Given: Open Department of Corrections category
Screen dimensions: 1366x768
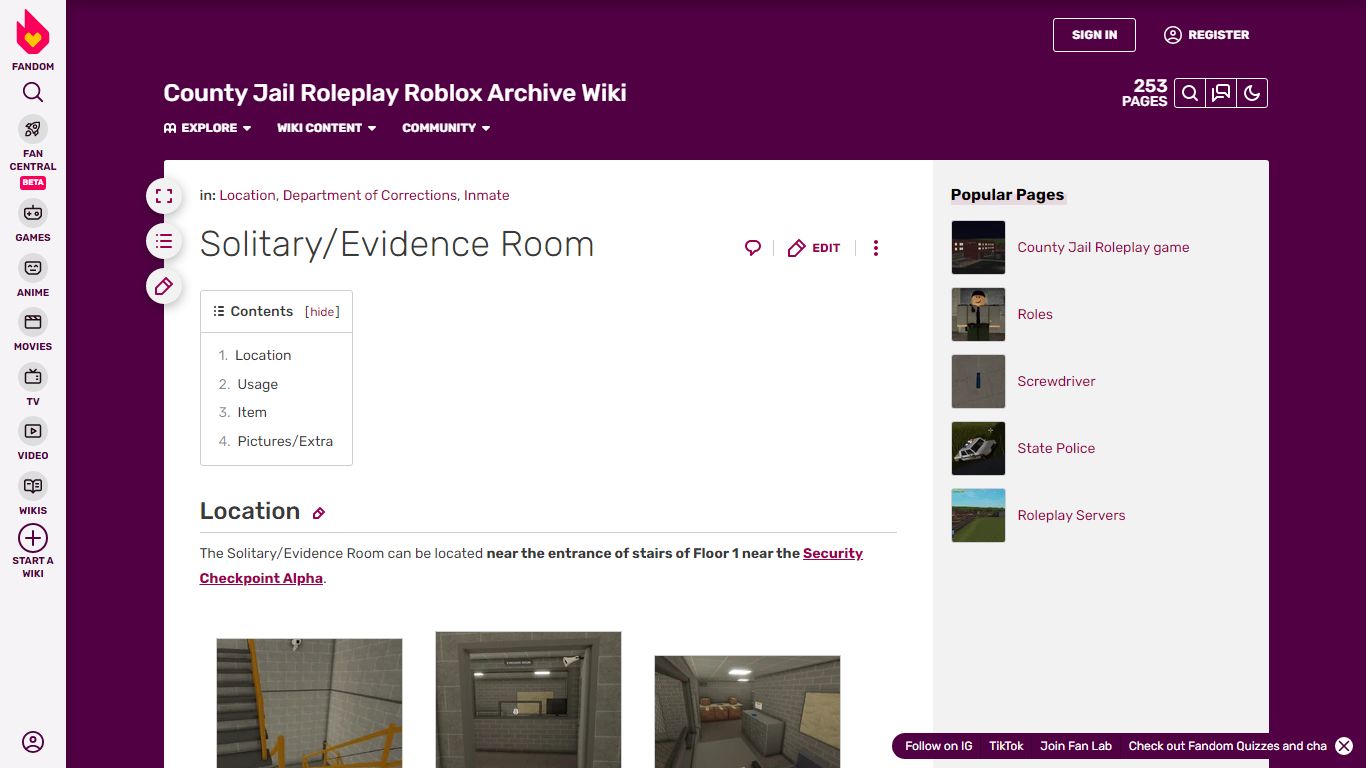Looking at the screenshot, I should tap(370, 195).
